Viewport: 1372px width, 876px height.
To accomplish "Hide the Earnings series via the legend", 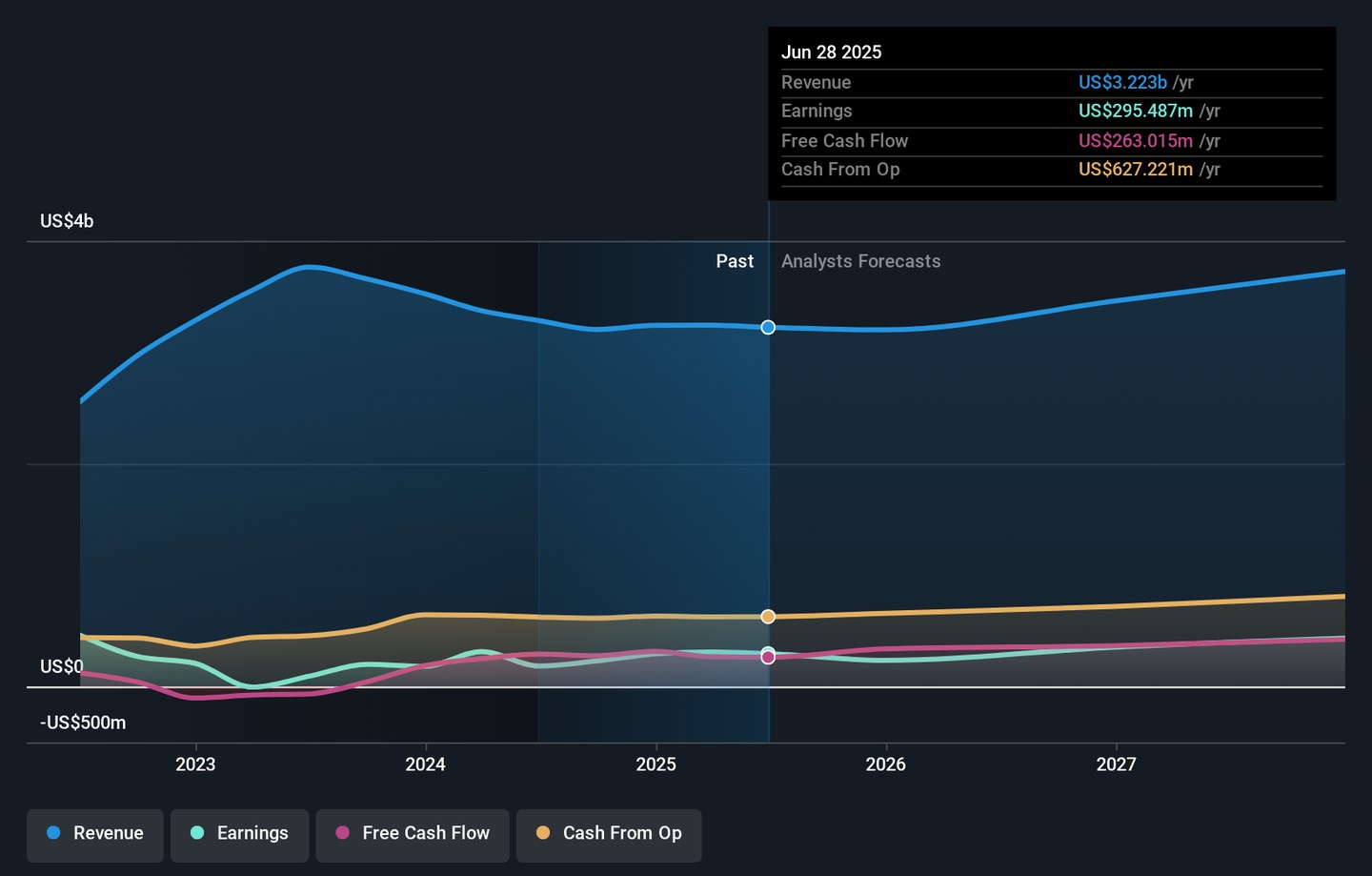I will (x=240, y=833).
